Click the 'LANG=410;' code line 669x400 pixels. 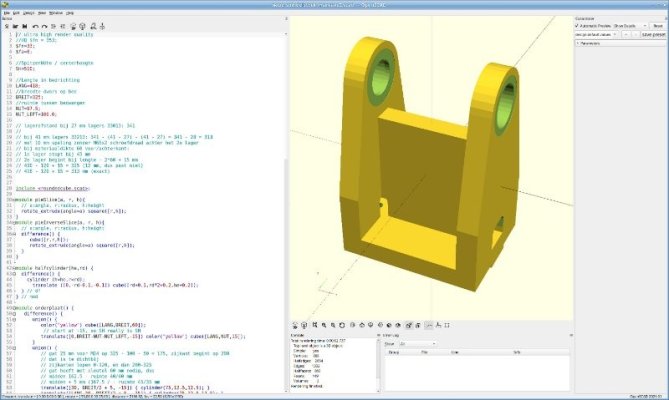(28, 86)
